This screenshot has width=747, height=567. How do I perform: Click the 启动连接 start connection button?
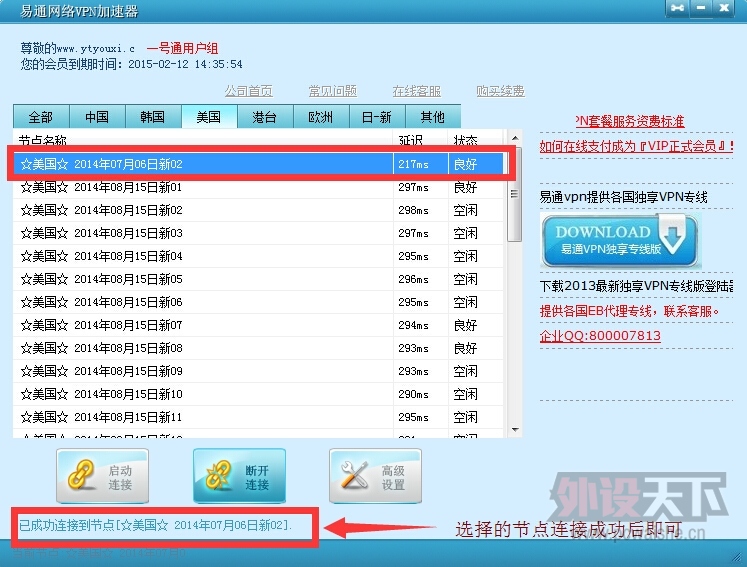point(102,476)
